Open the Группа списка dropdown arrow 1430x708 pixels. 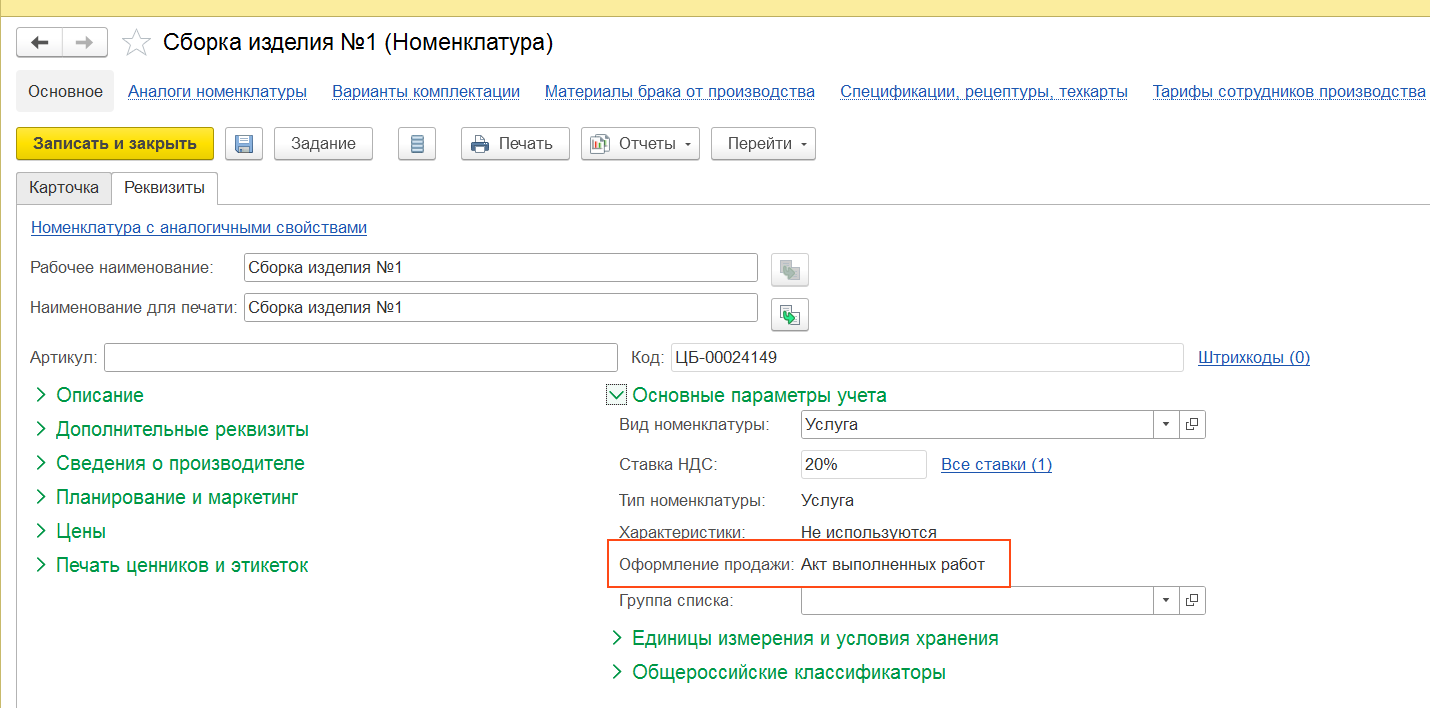1166,601
